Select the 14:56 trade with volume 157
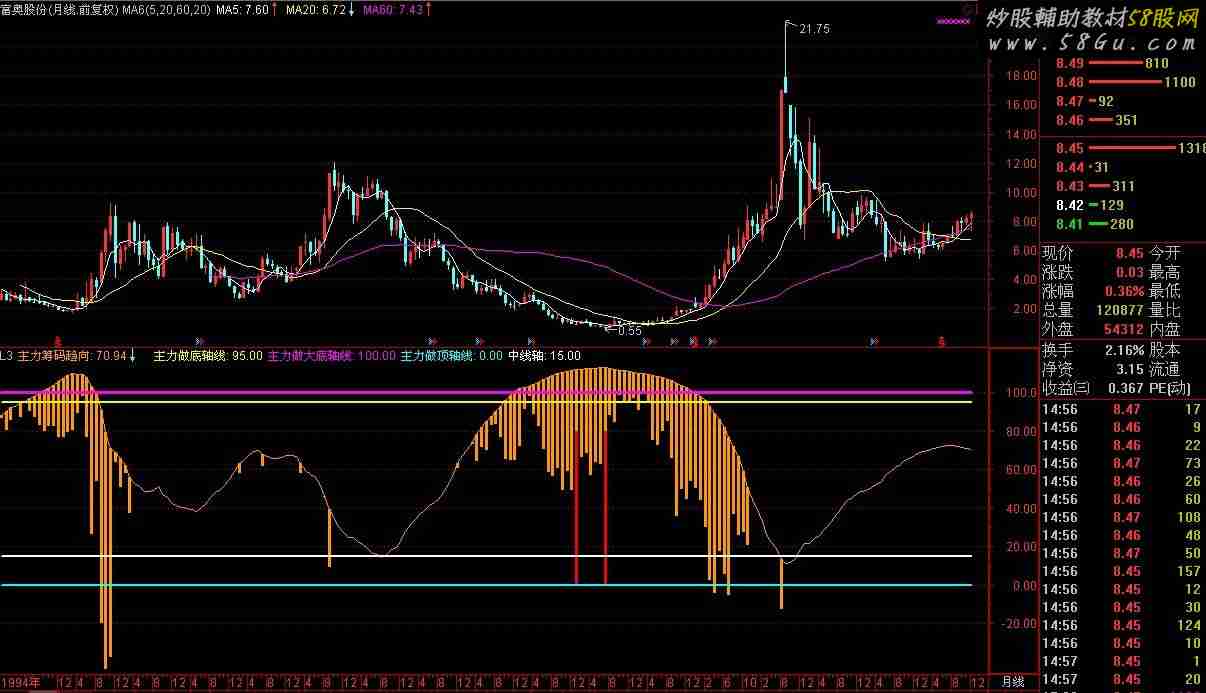The image size is (1206, 693). click(x=1121, y=571)
